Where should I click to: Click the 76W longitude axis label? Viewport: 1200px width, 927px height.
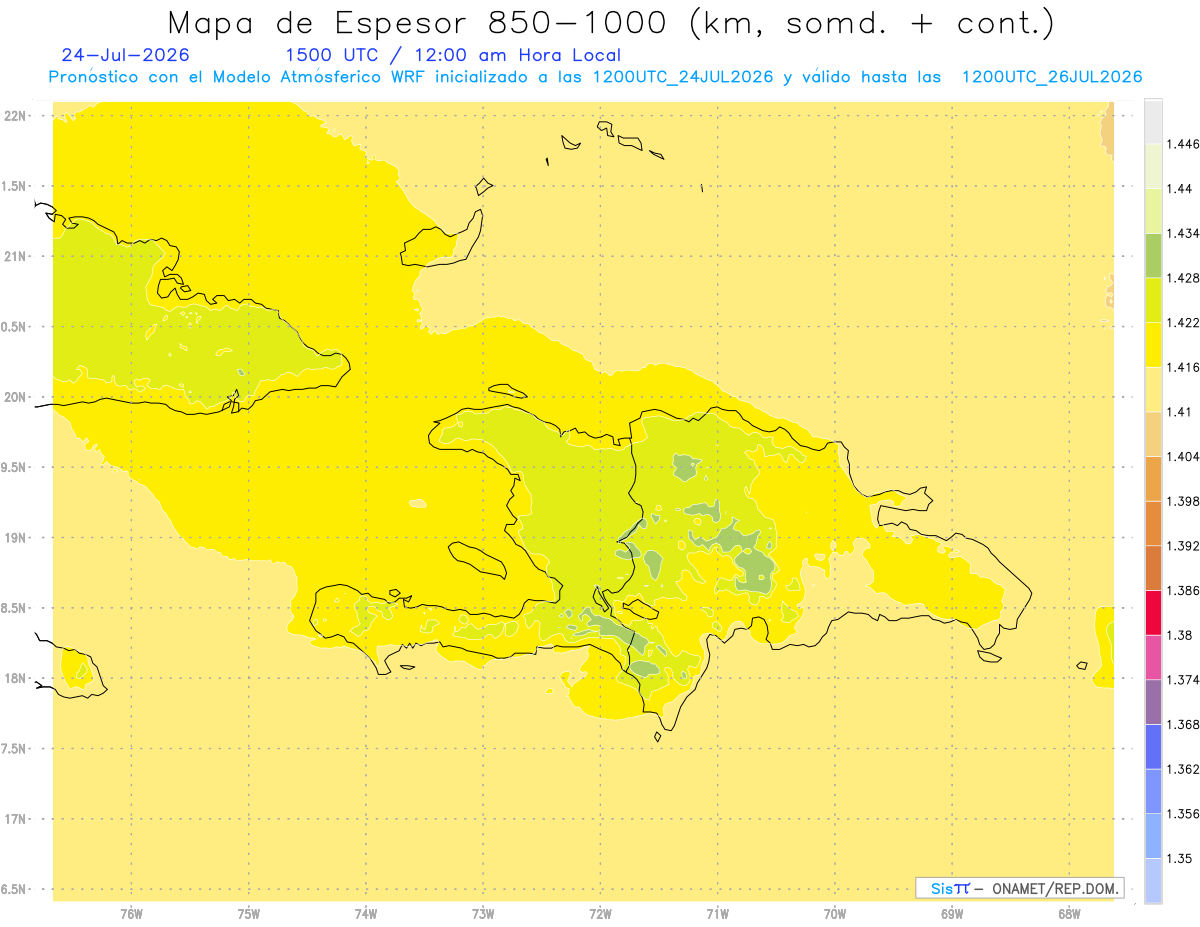point(131,913)
